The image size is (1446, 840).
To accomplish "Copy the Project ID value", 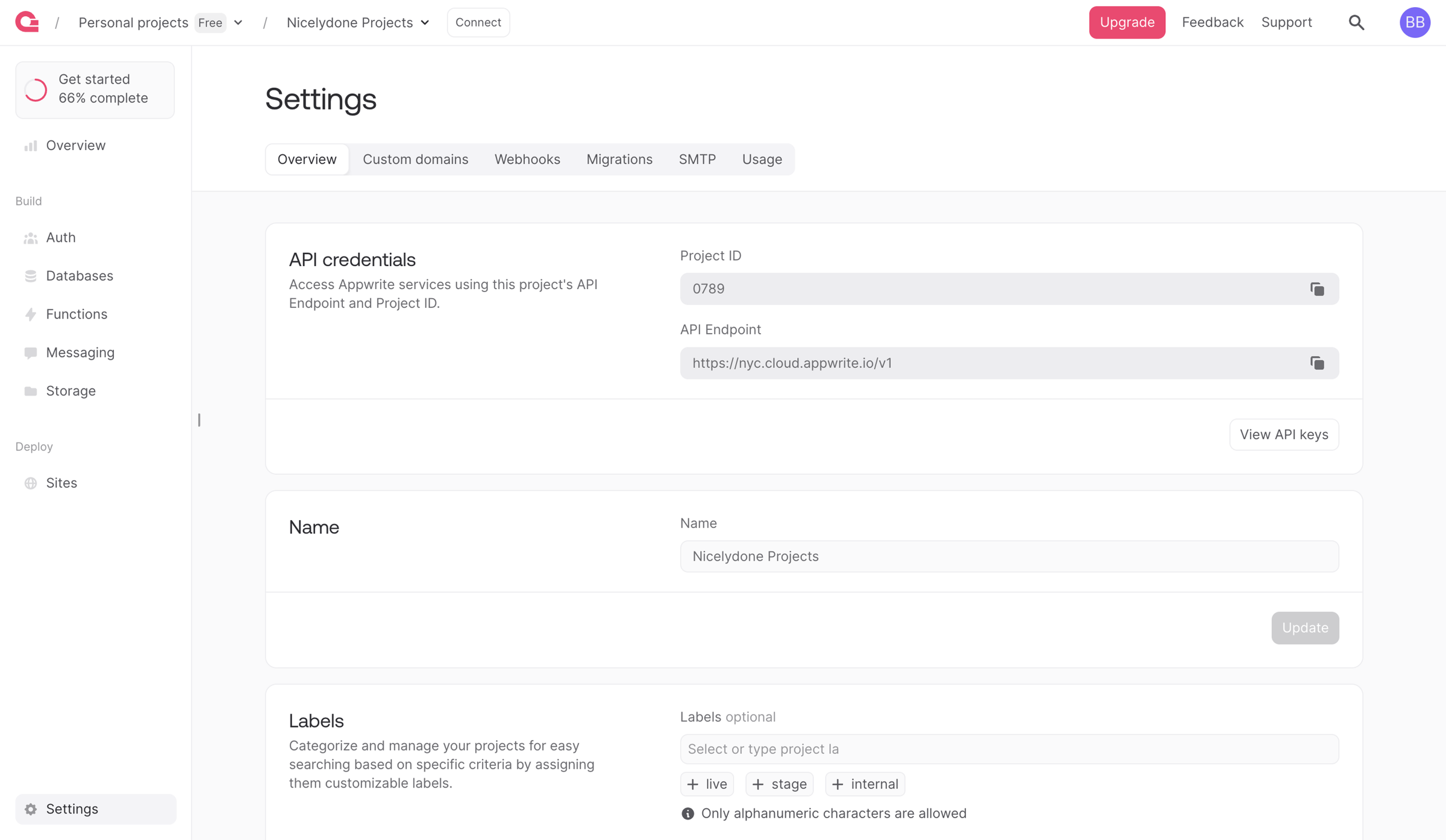I will [1317, 289].
